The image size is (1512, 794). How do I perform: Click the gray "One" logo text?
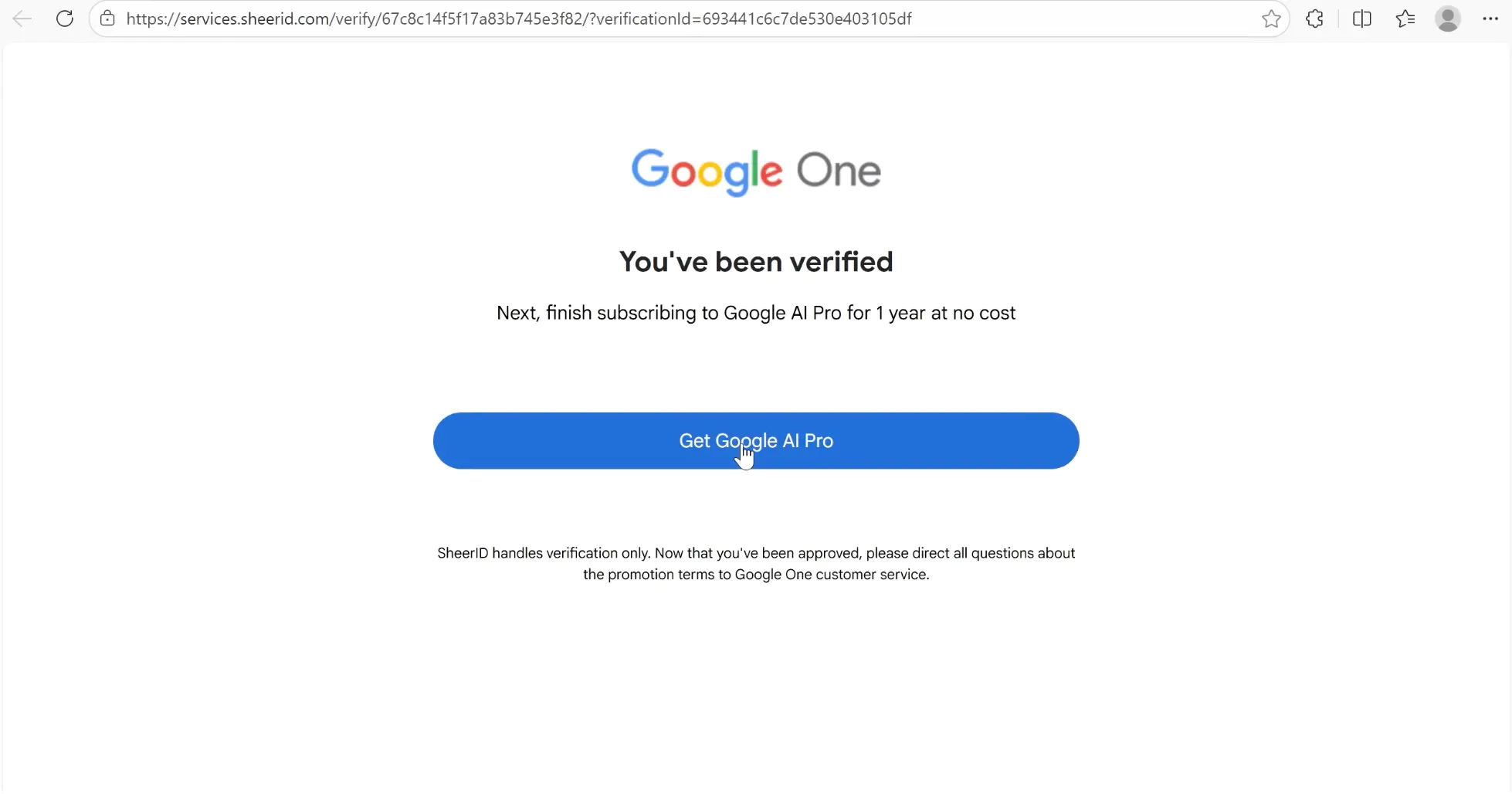coord(839,171)
